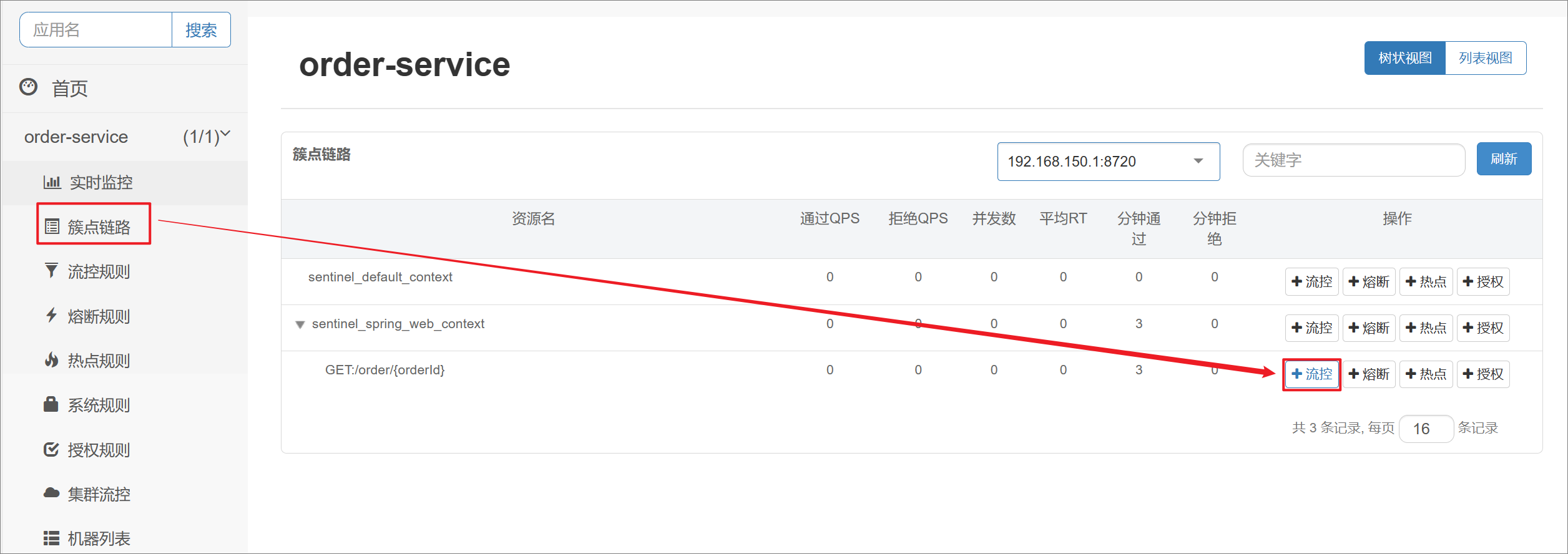
Task: Click the 资源名 column header
Action: pos(533,218)
